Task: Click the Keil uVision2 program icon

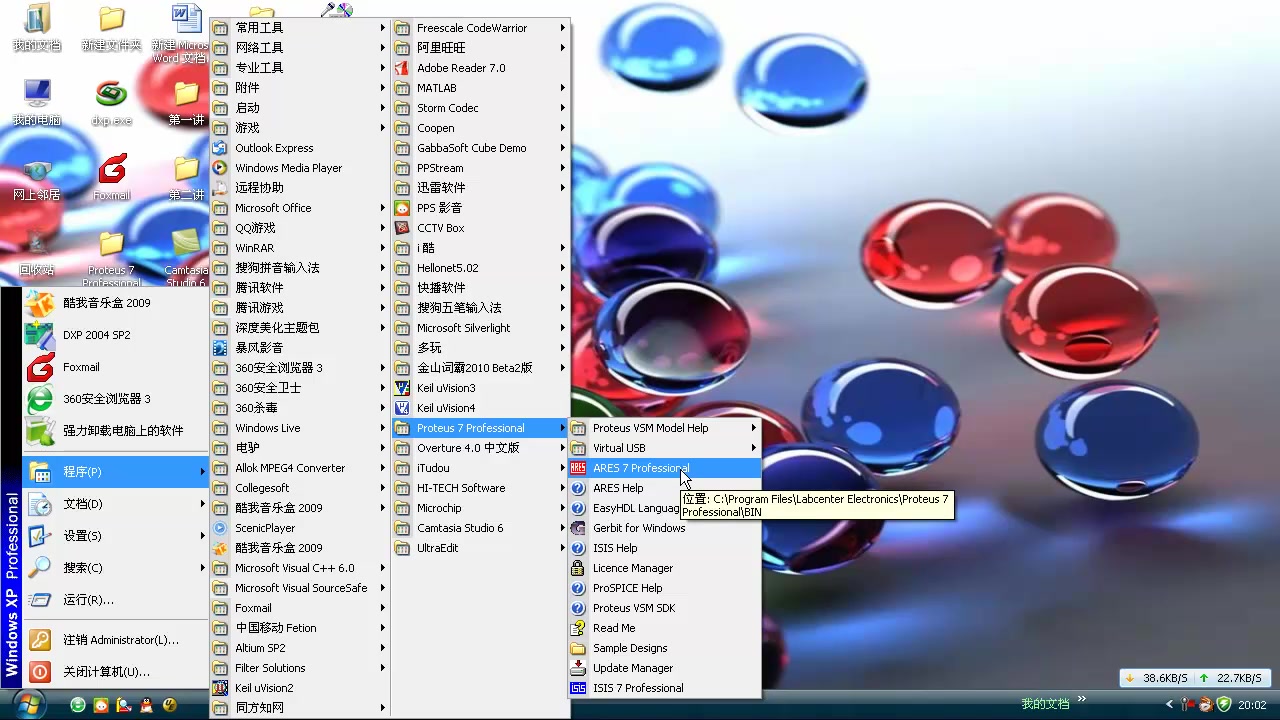Action: click(x=220, y=688)
